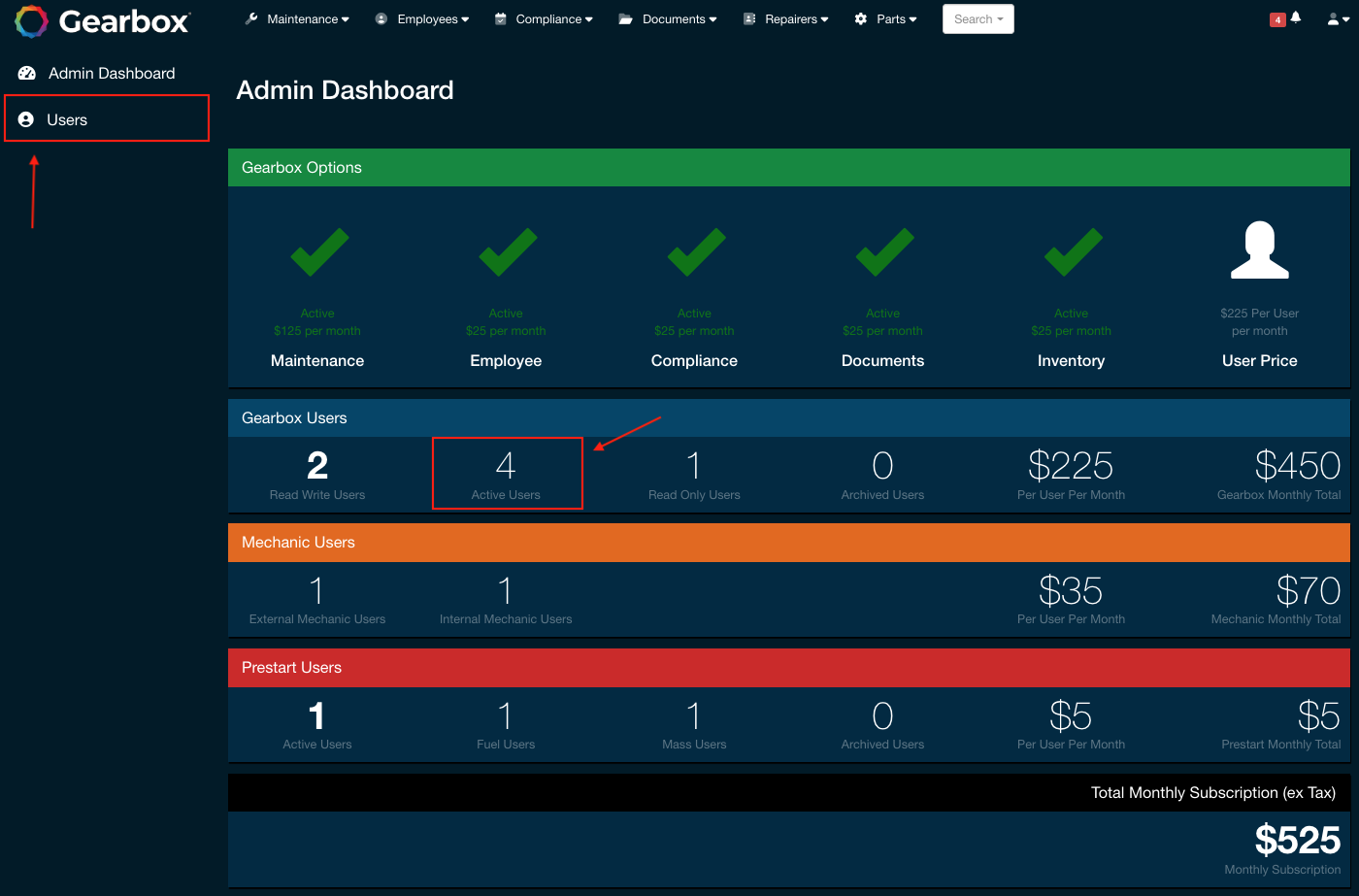The width and height of the screenshot is (1359, 896).
Task: Click the Admin Dashboard page title
Action: point(345,90)
